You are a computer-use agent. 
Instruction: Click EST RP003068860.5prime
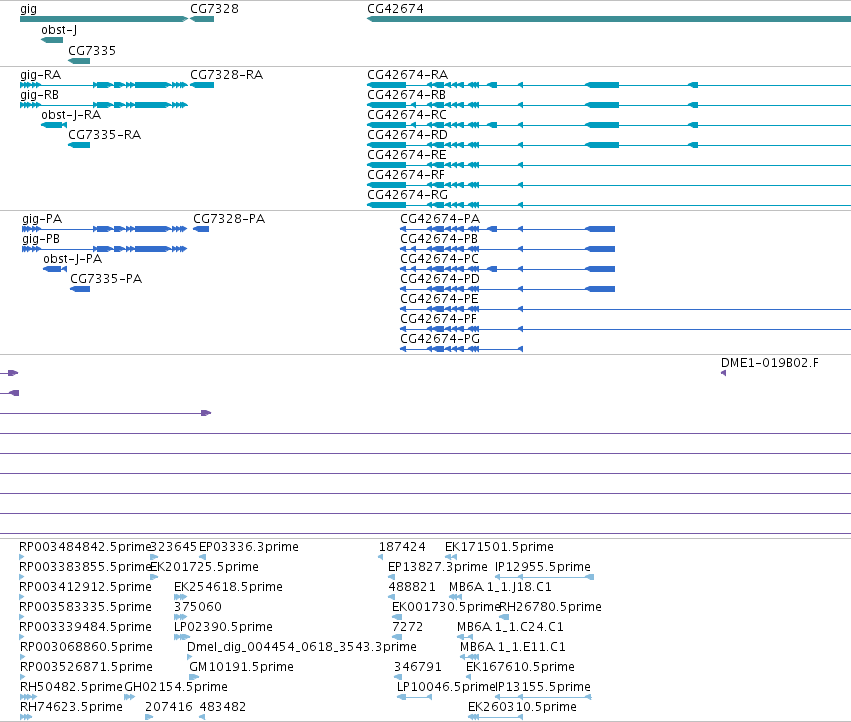[x=86, y=647]
